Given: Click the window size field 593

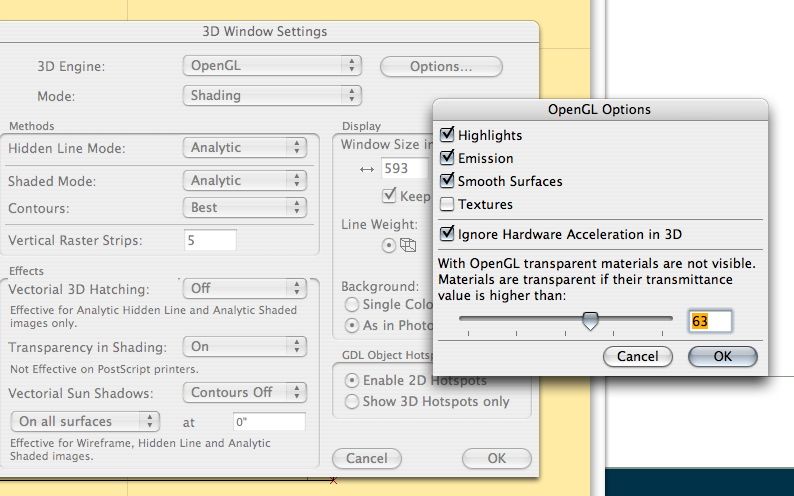Looking at the screenshot, I should click(407, 168).
